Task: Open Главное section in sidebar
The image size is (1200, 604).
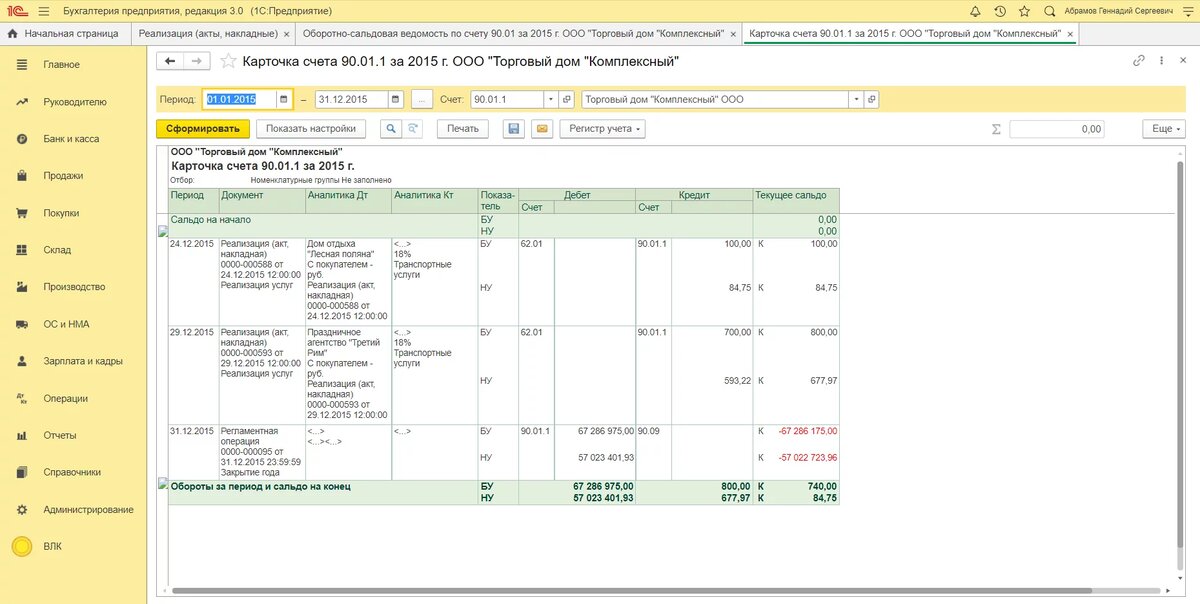Action: 61,65
